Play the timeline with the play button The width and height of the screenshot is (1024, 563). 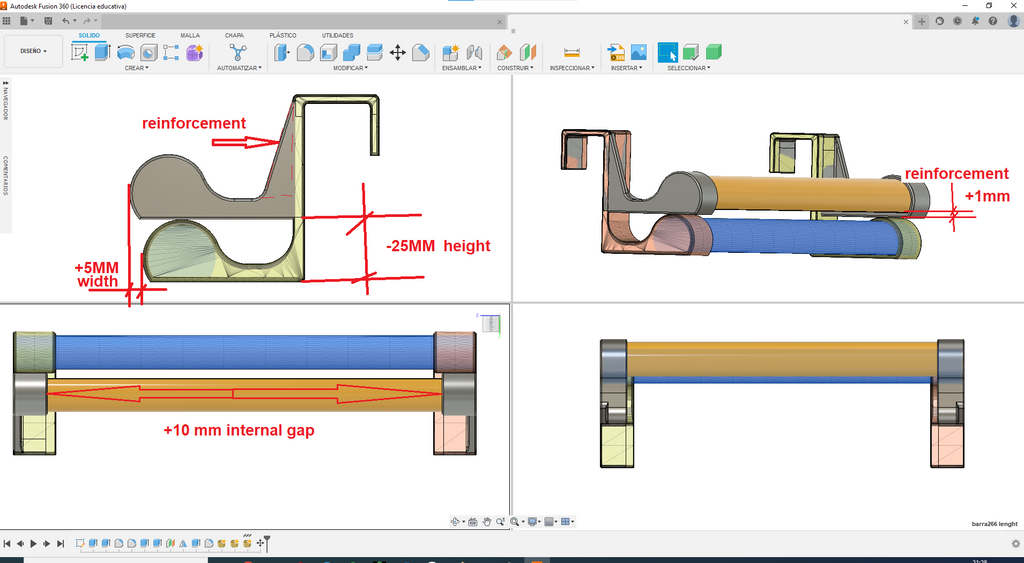tap(33, 543)
